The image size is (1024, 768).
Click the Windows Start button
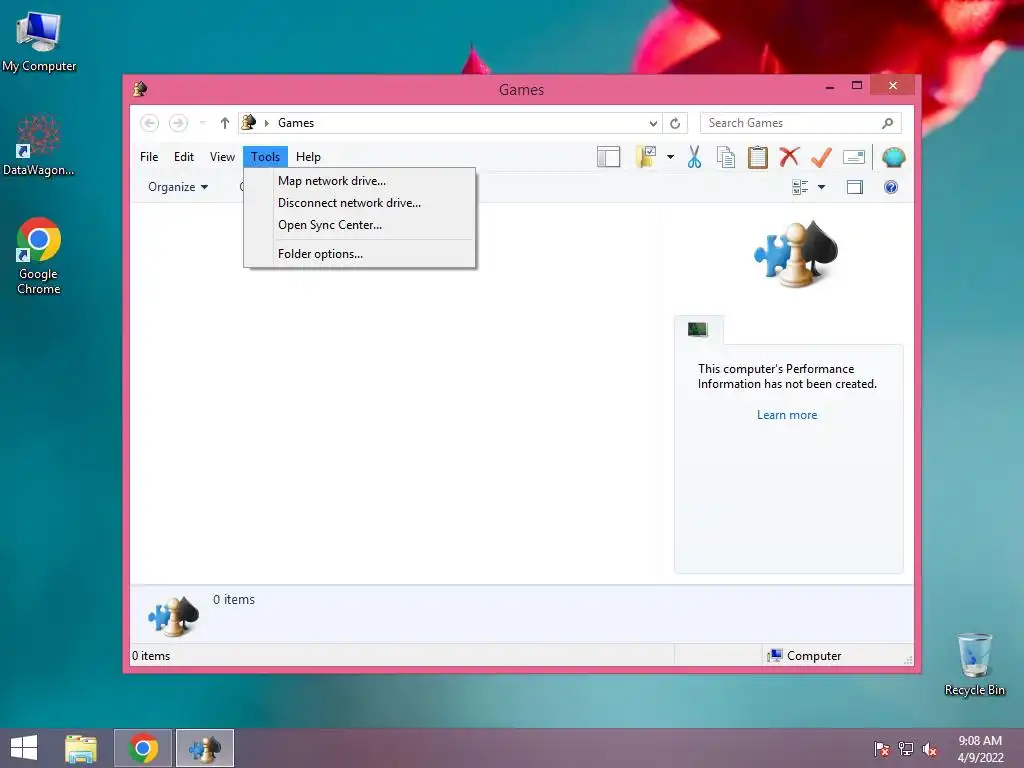click(x=24, y=748)
